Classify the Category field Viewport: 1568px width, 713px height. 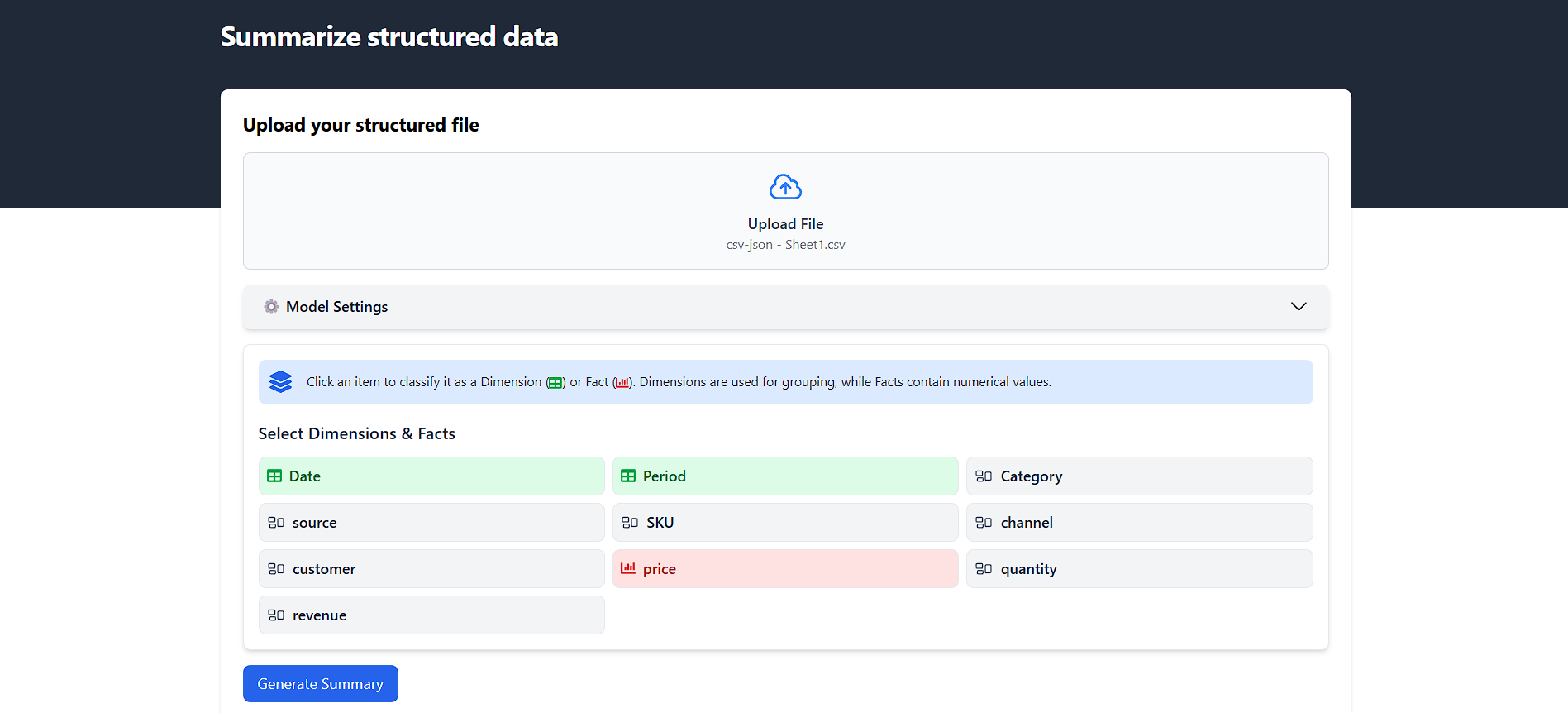[x=1139, y=476]
